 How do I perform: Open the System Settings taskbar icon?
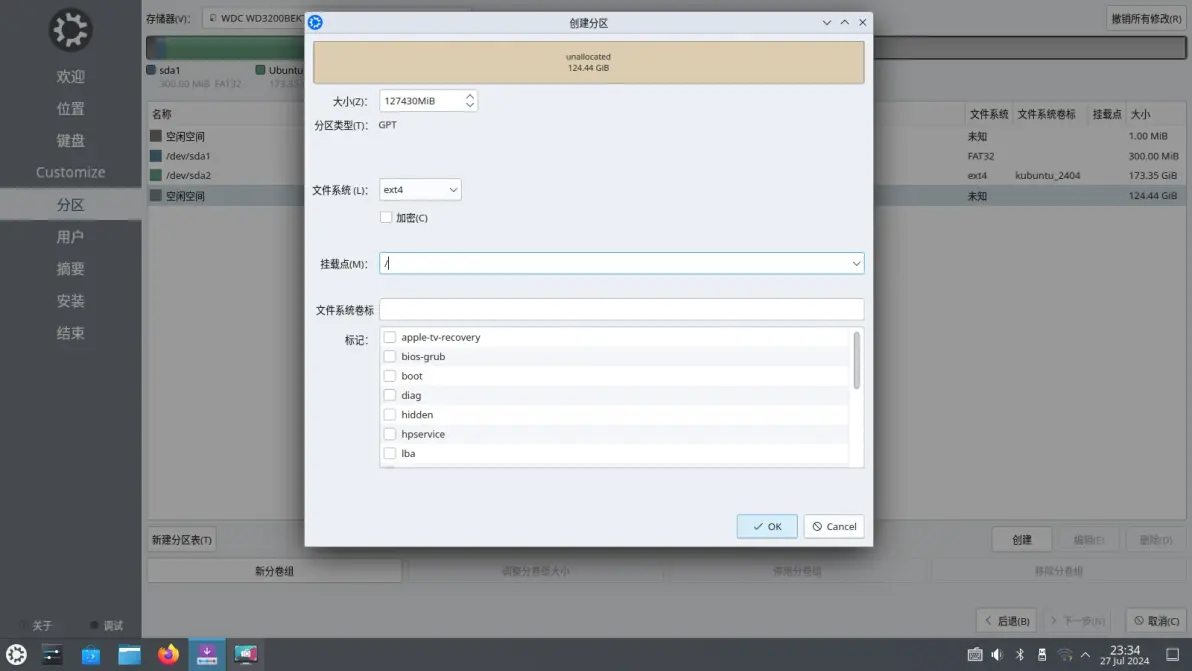tap(51, 654)
